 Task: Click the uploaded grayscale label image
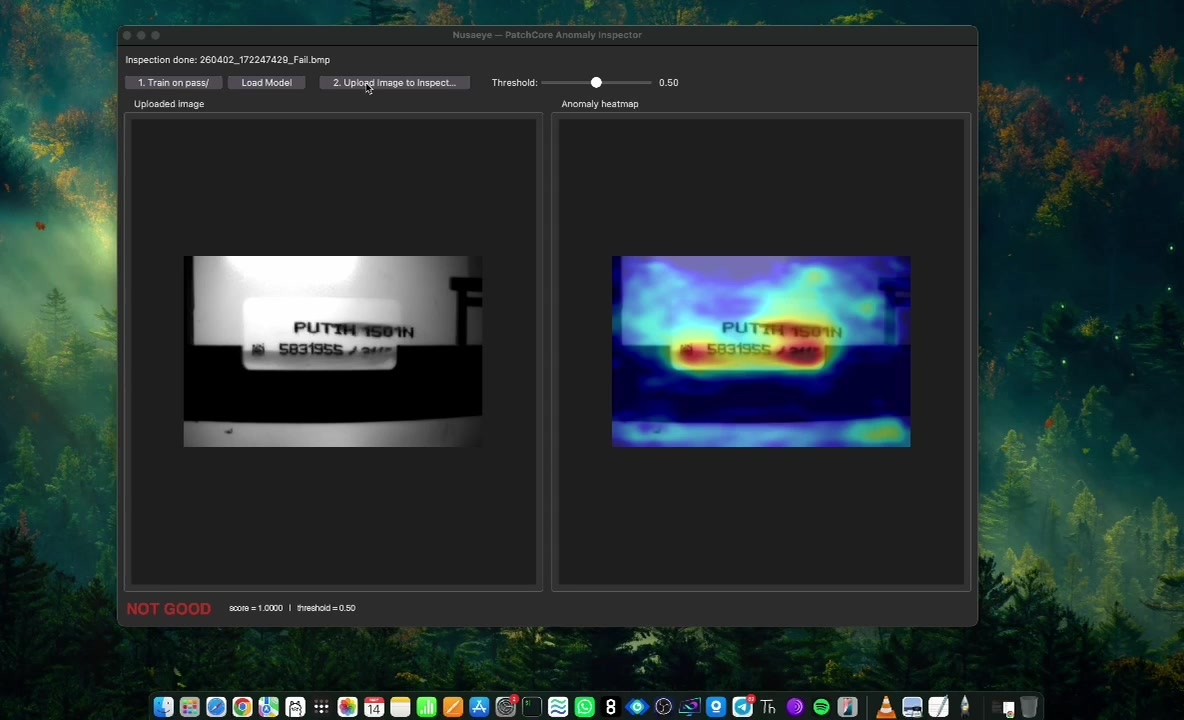(x=333, y=351)
